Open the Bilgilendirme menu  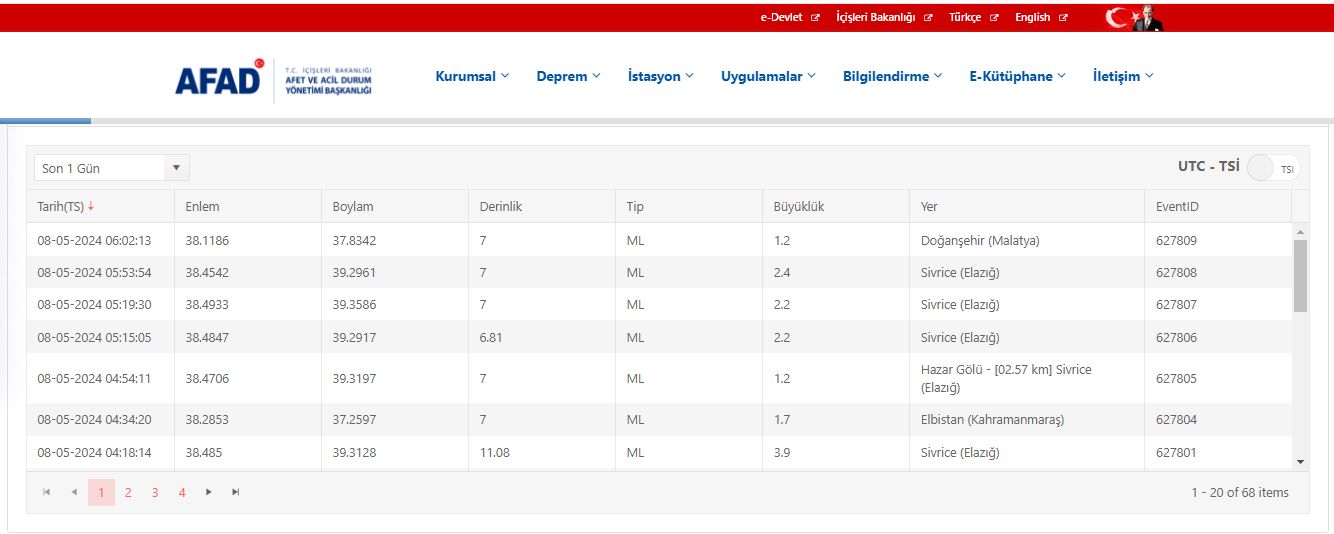892,76
